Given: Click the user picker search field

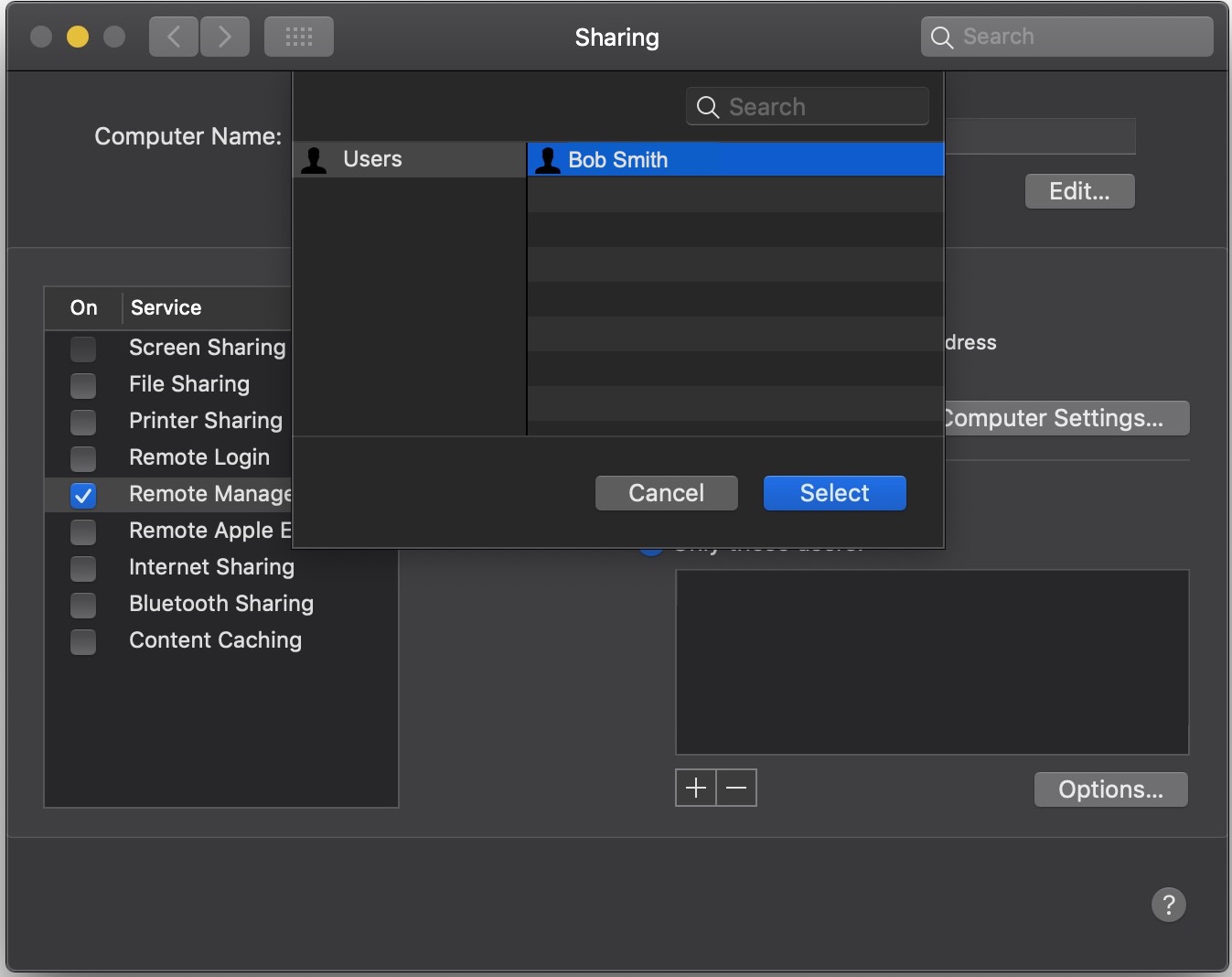Looking at the screenshot, I should pos(808,107).
